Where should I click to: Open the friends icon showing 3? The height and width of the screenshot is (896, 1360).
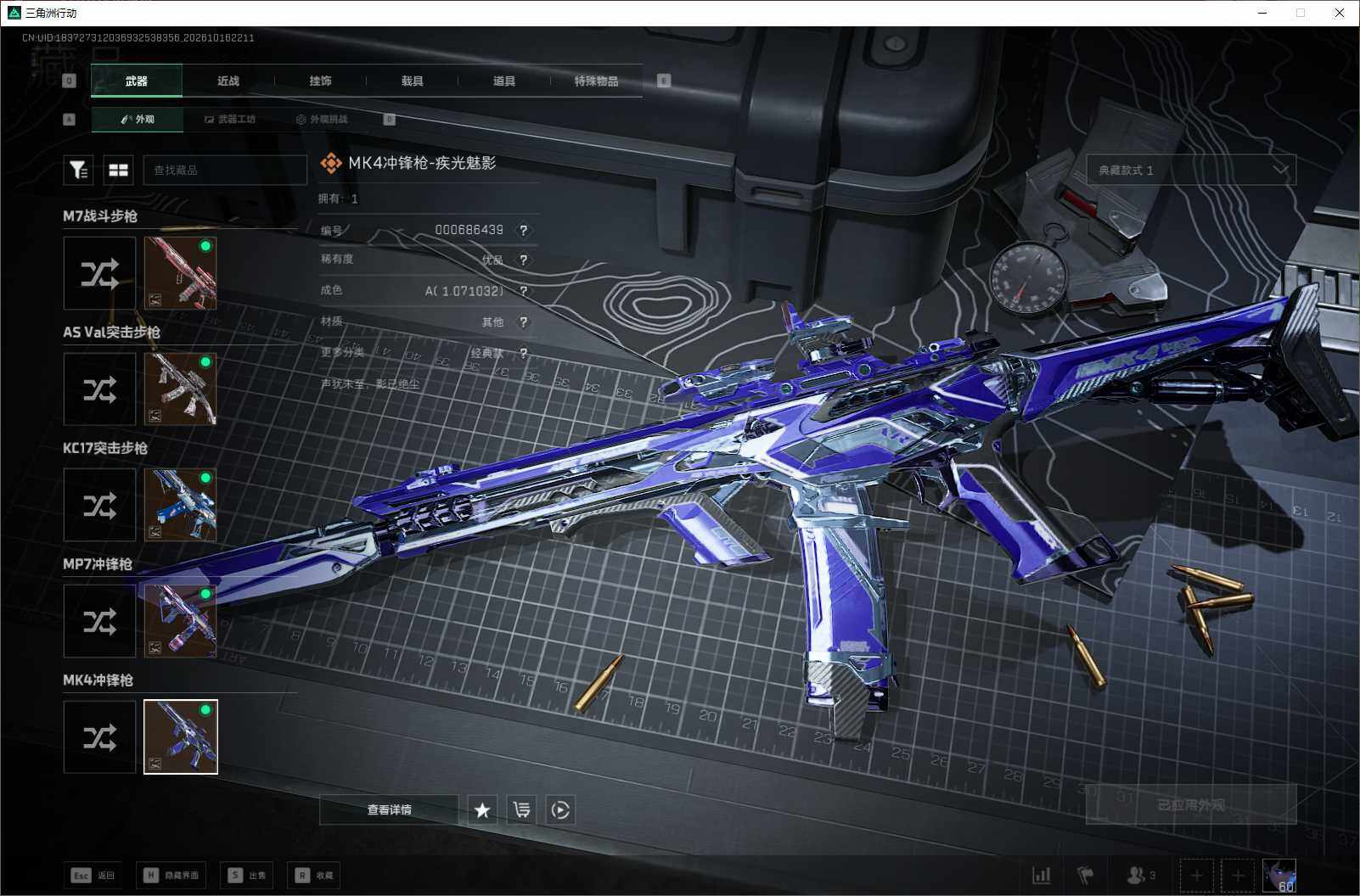pos(1140,875)
